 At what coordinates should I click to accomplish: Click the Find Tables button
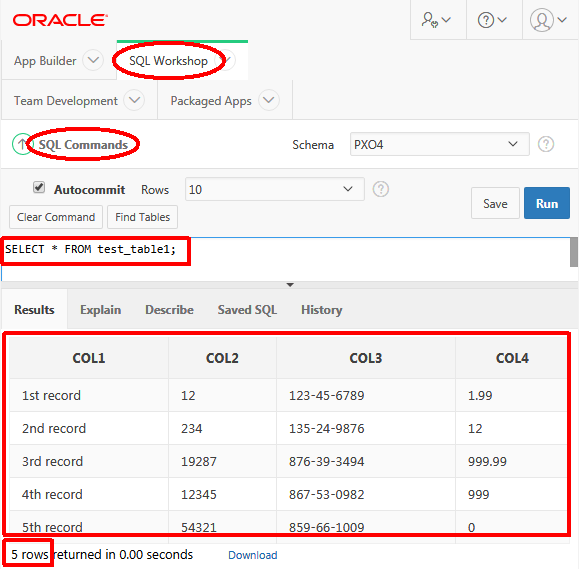click(x=142, y=217)
